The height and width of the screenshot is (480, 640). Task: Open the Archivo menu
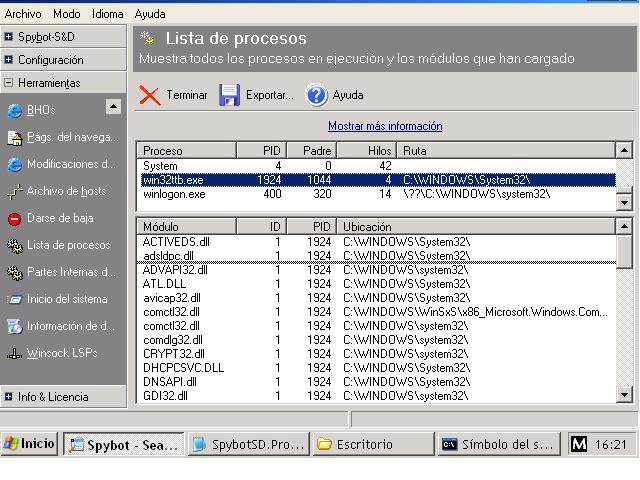23,14
